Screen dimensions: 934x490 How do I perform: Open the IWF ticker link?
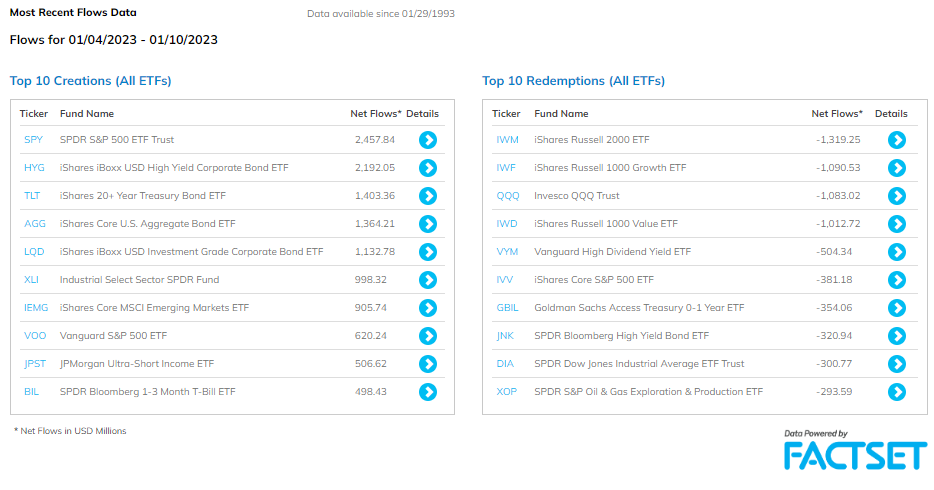(506, 168)
